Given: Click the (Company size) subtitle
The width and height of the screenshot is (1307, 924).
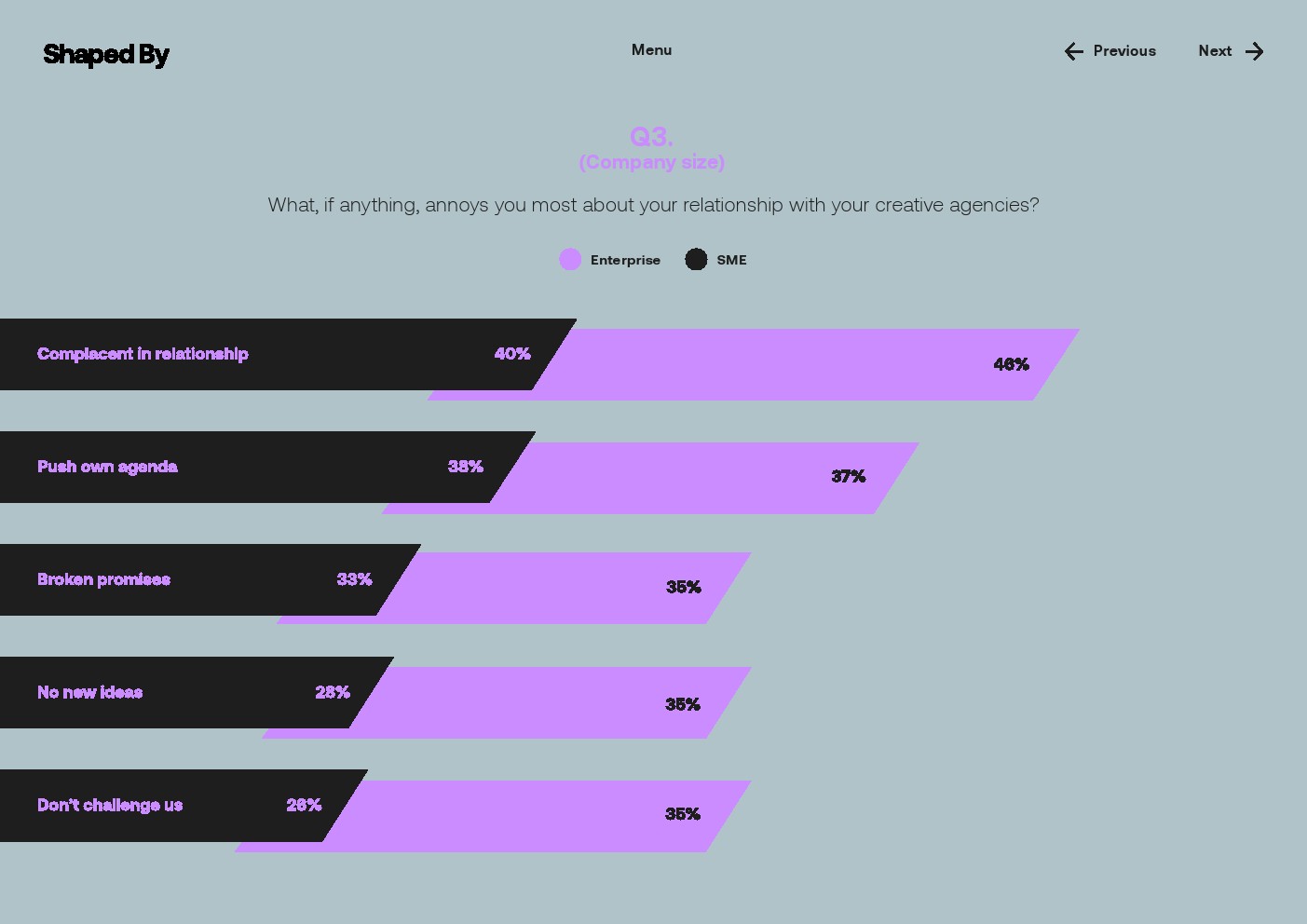Looking at the screenshot, I should pos(651,162).
